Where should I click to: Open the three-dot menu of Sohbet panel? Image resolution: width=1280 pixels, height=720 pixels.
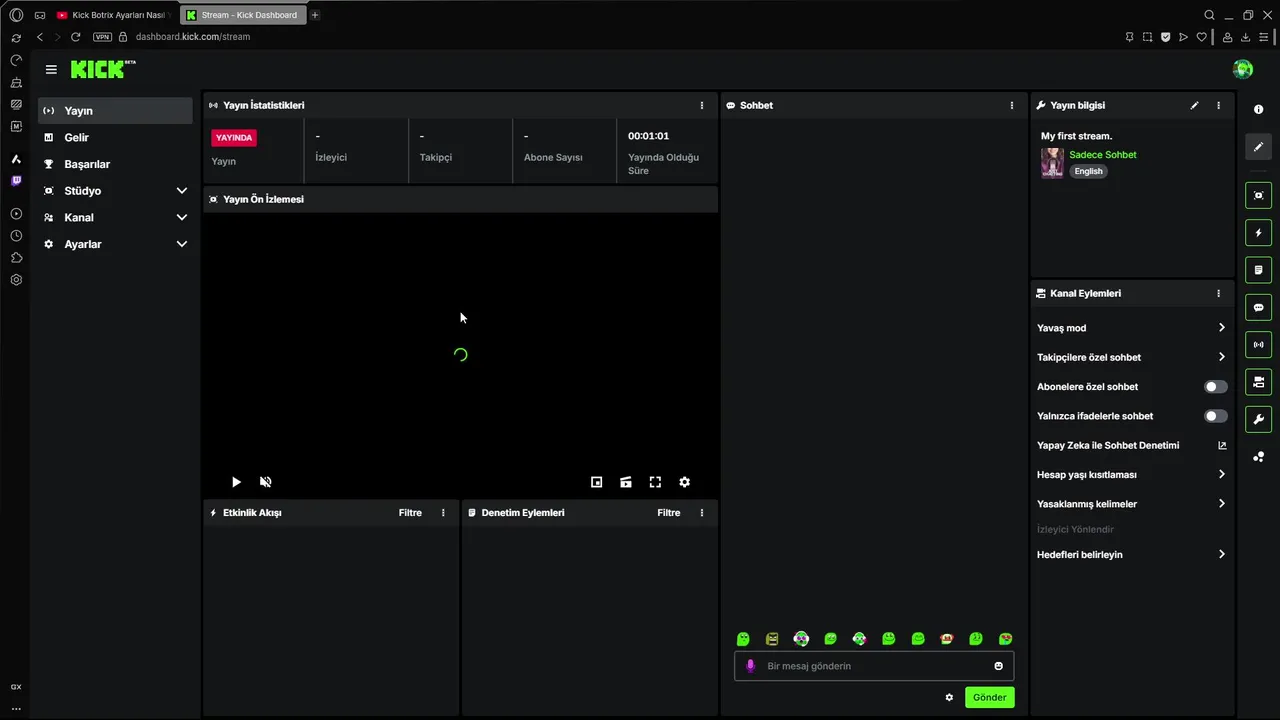click(x=1012, y=105)
